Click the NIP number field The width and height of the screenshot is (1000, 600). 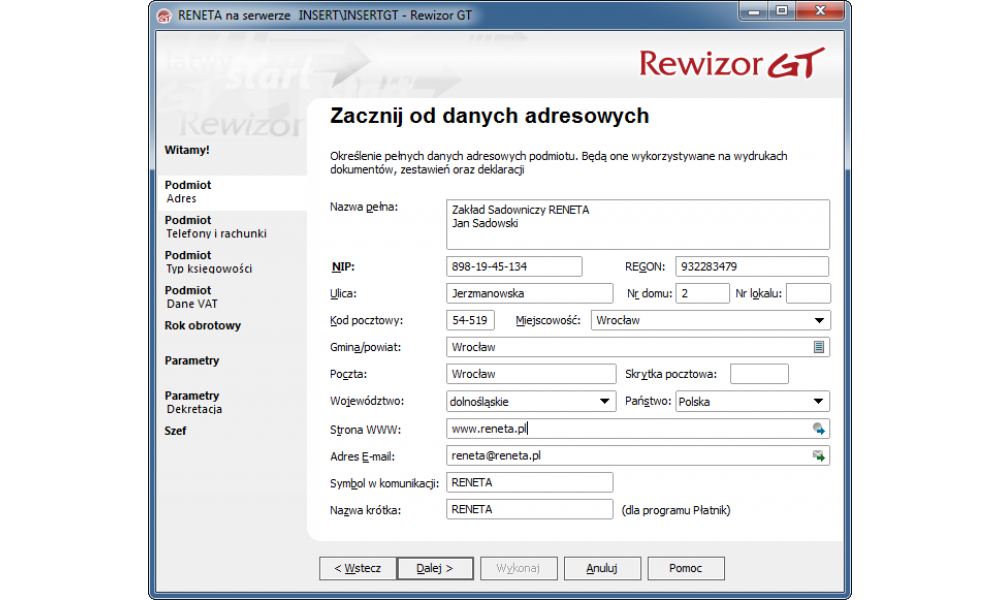514,267
